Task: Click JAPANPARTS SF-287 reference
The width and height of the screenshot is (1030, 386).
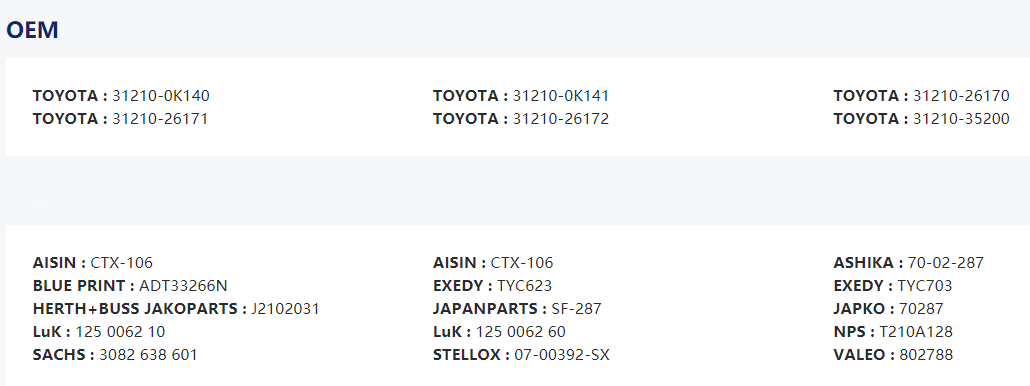Action: tap(518, 309)
